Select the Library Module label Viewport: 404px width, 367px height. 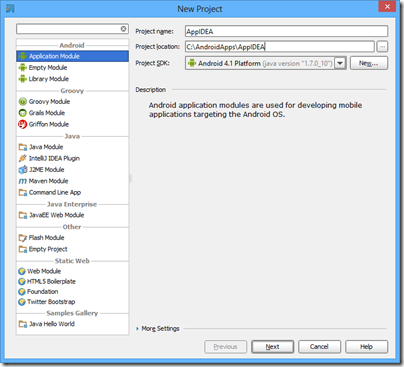point(49,79)
